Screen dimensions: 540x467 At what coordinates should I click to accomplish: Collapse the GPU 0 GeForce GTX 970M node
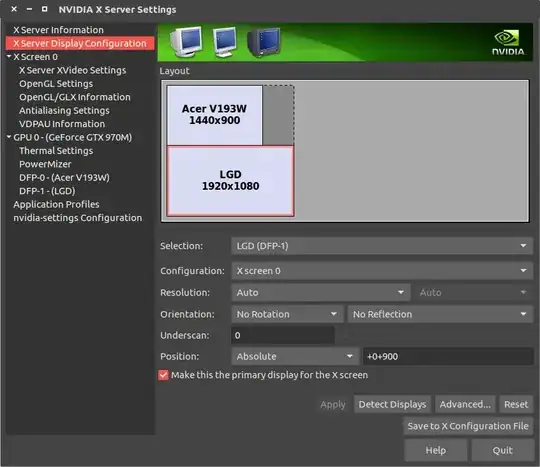coord(9,137)
